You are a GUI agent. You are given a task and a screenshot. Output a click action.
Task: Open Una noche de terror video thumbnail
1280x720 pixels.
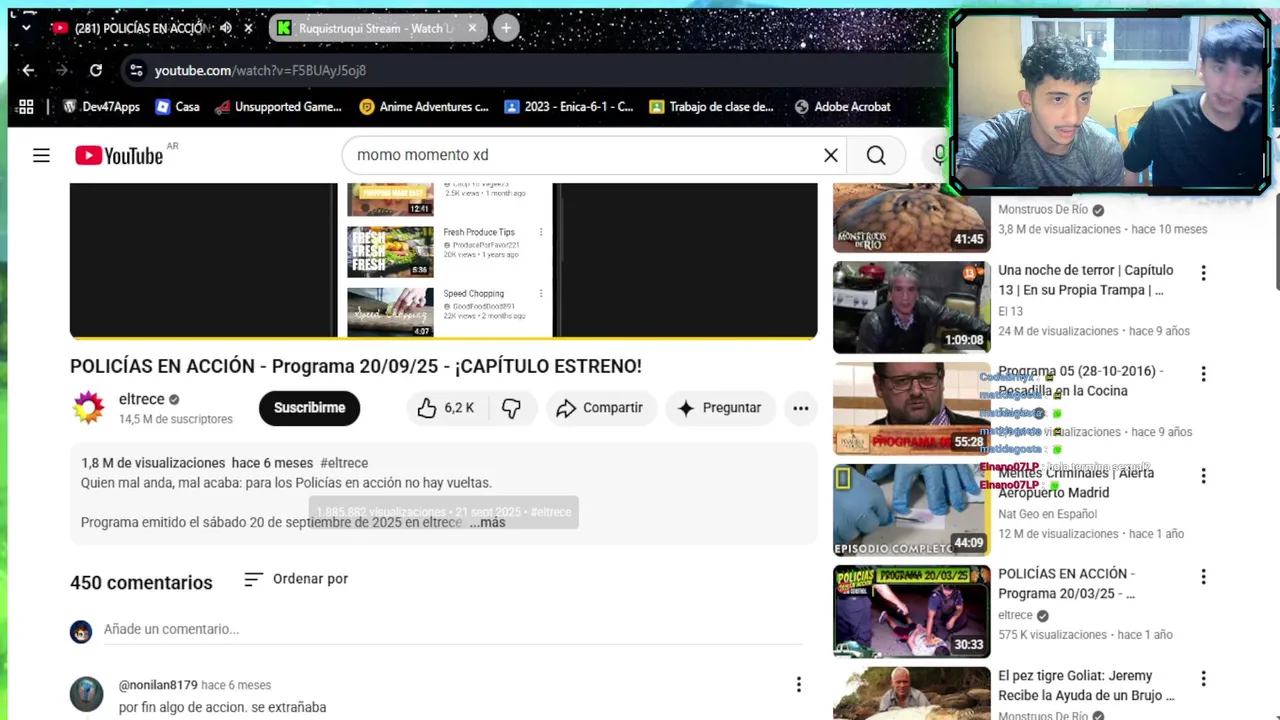click(911, 307)
